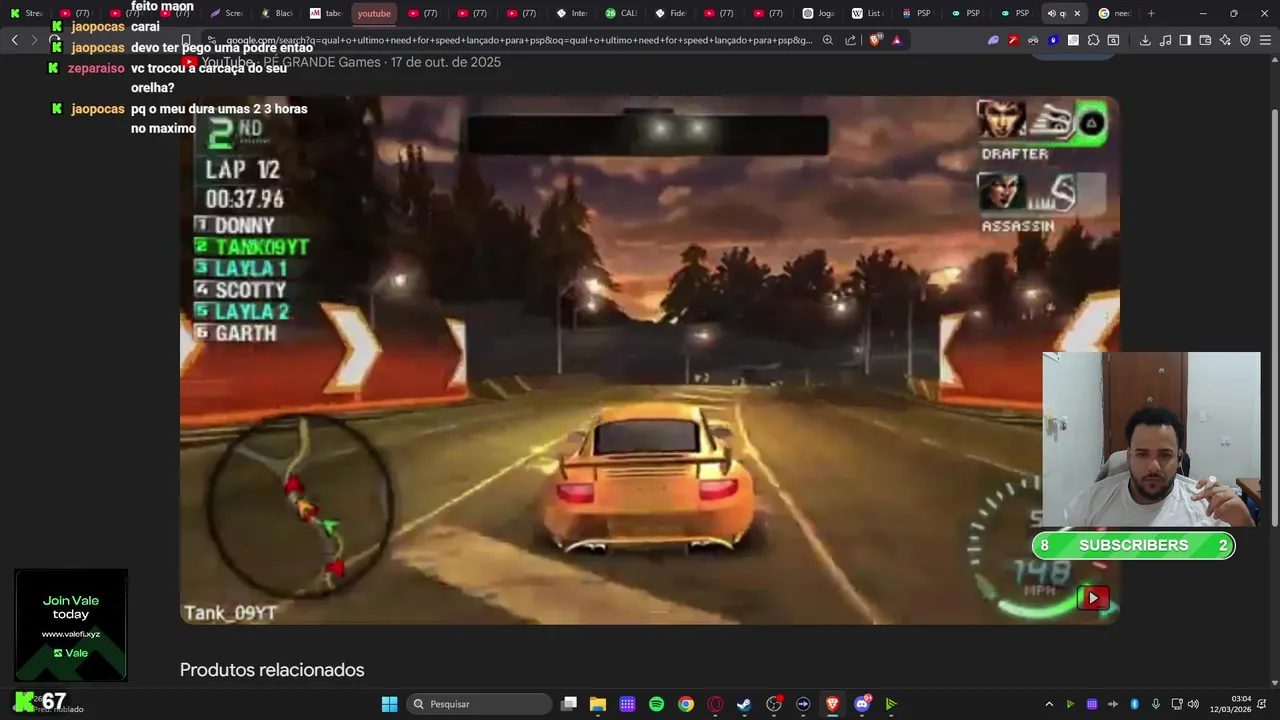Click the Windows Start button
This screenshot has height=720, width=1280.
[x=389, y=704]
